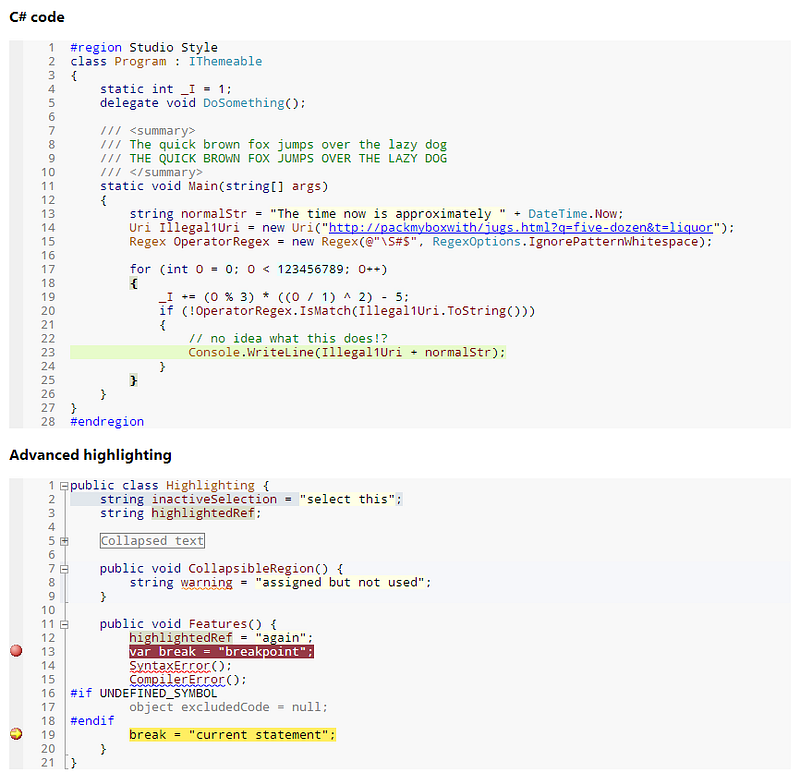Image resolution: width=800 pixels, height=782 pixels.
Task: Click the Collapsed text box
Action: point(152,541)
